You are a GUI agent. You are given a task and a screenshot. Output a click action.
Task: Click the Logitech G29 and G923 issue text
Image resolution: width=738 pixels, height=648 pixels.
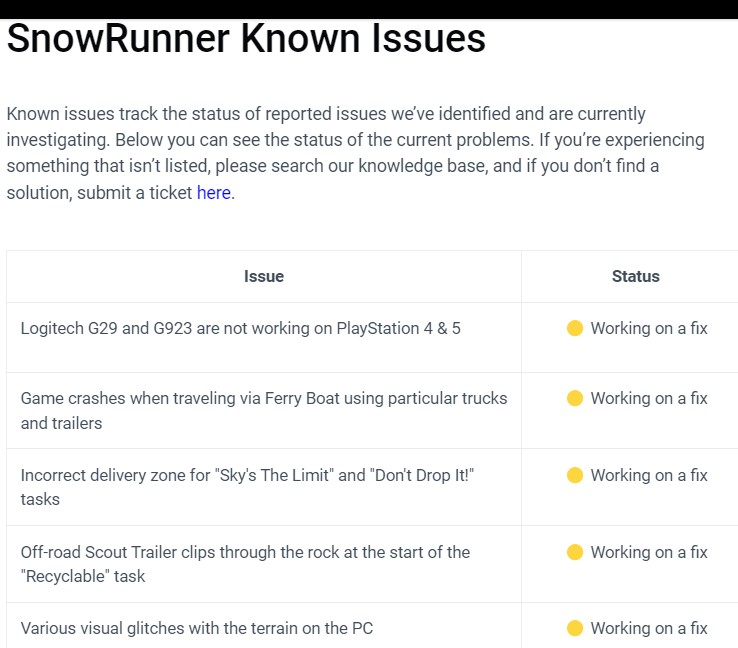pos(241,328)
